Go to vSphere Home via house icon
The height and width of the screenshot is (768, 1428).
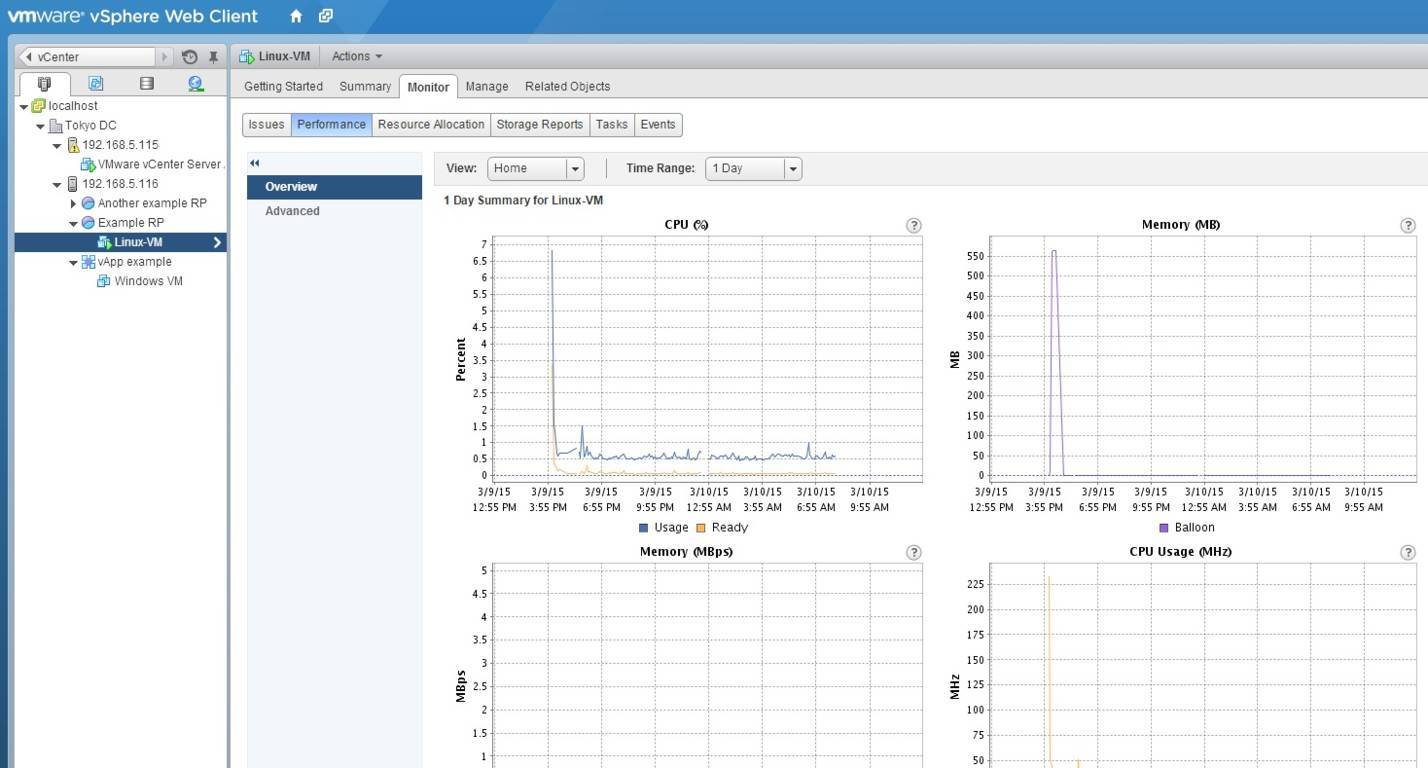pyautogui.click(x=295, y=16)
